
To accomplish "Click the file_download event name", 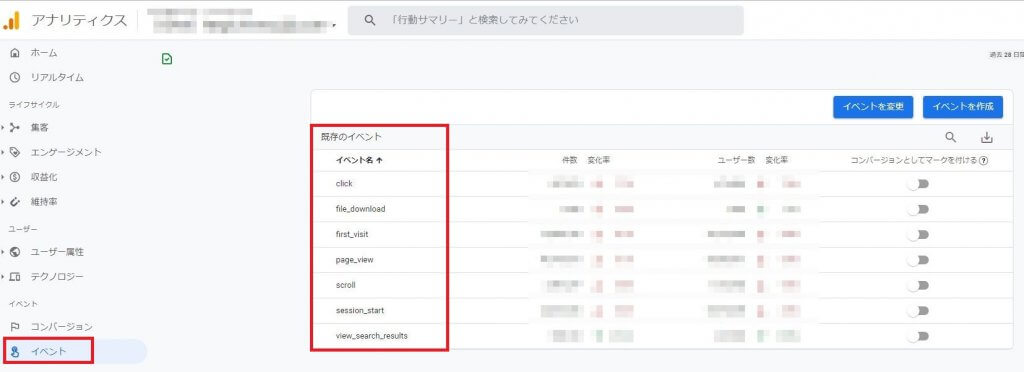I will (360, 209).
